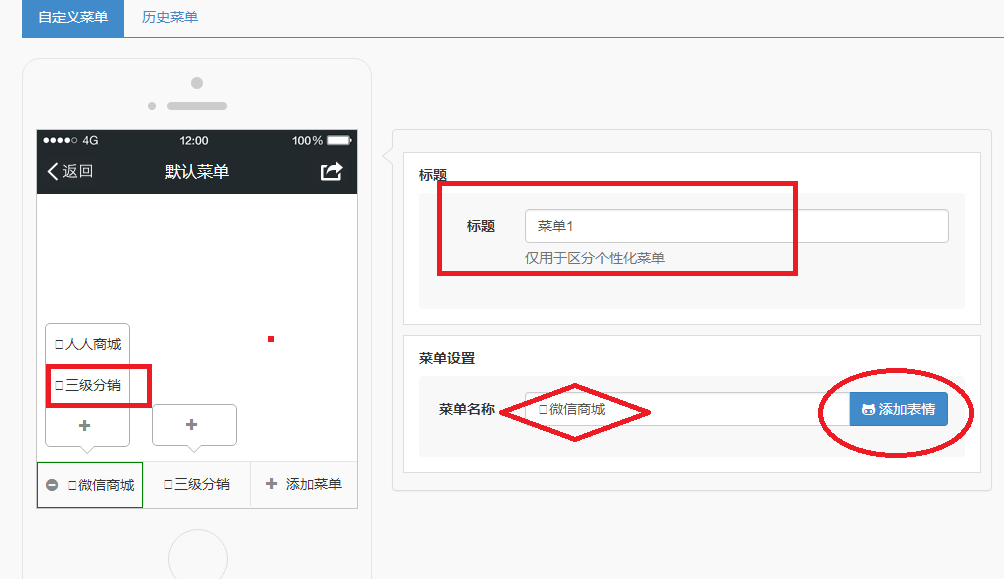Add submenu with plus under 三级分销 popup item
Viewport: 1004px width, 579px height.
[x=85, y=425]
